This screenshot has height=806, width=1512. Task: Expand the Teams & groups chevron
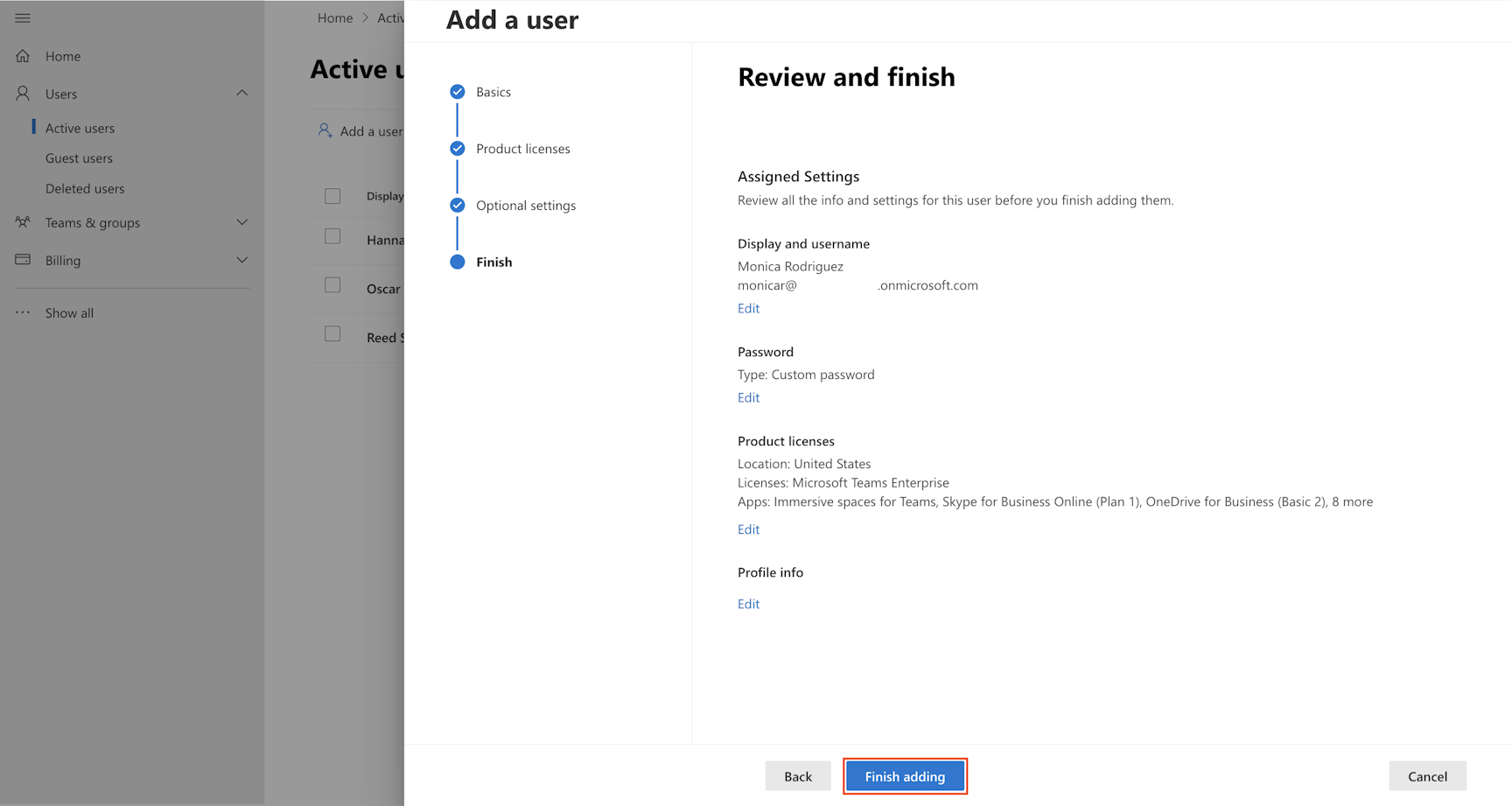click(242, 222)
